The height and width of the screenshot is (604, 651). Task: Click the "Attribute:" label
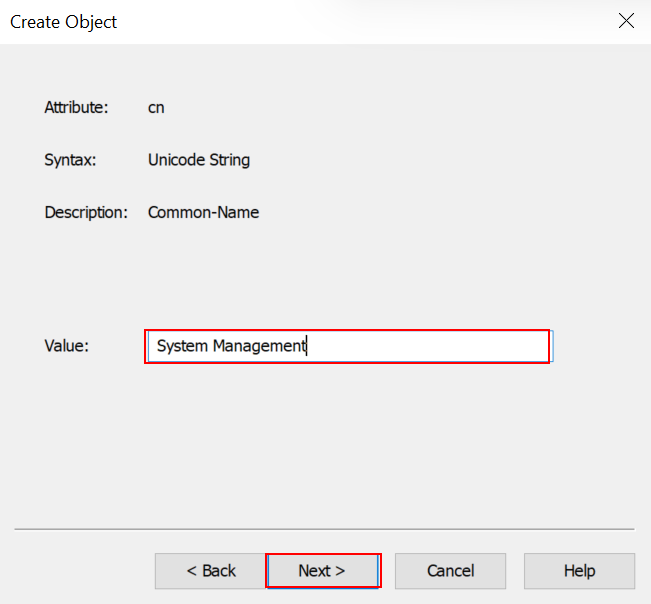click(x=76, y=107)
